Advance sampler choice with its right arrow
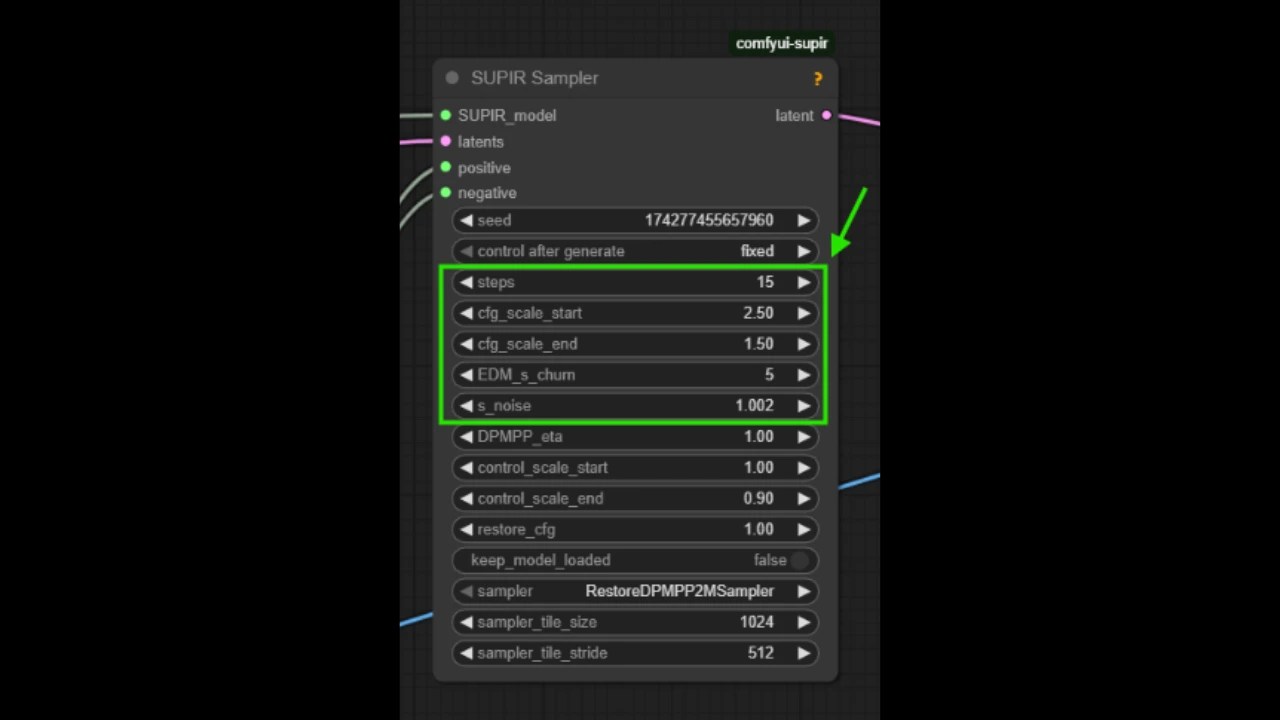Viewport: 1280px width, 720px height. [804, 591]
